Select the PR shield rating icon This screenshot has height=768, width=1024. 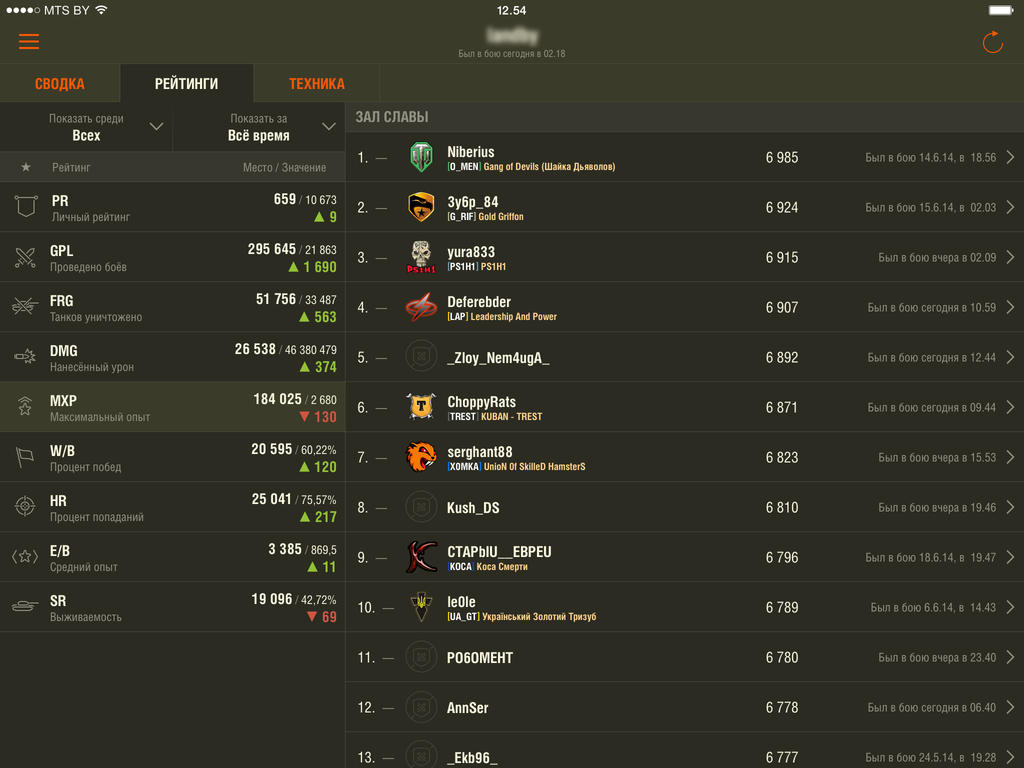25,207
